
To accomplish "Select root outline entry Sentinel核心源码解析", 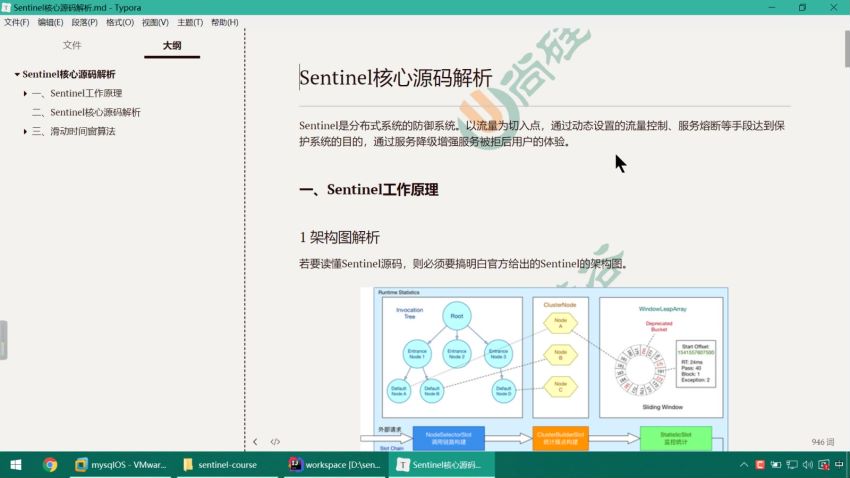I will [69, 74].
